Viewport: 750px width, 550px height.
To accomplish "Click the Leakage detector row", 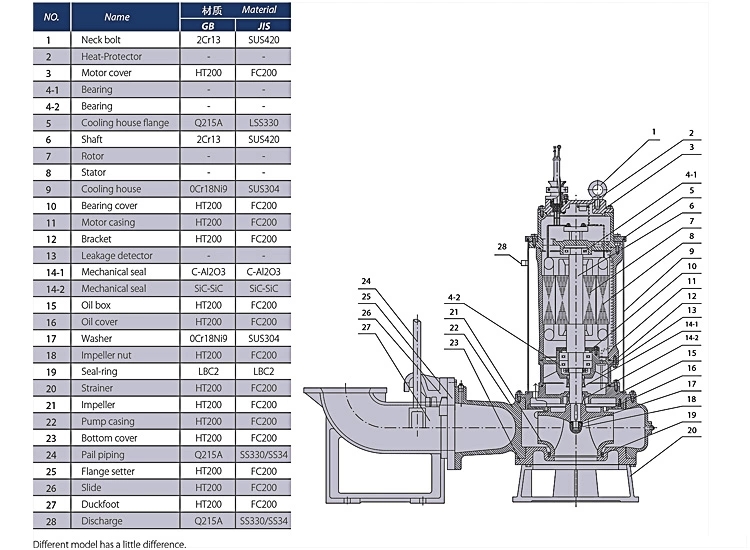I will (x=117, y=256).
